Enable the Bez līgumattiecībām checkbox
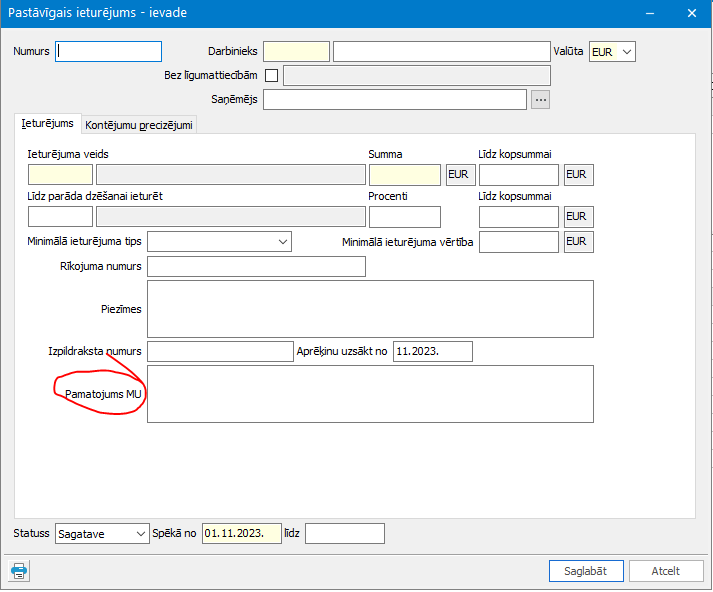 [271, 76]
